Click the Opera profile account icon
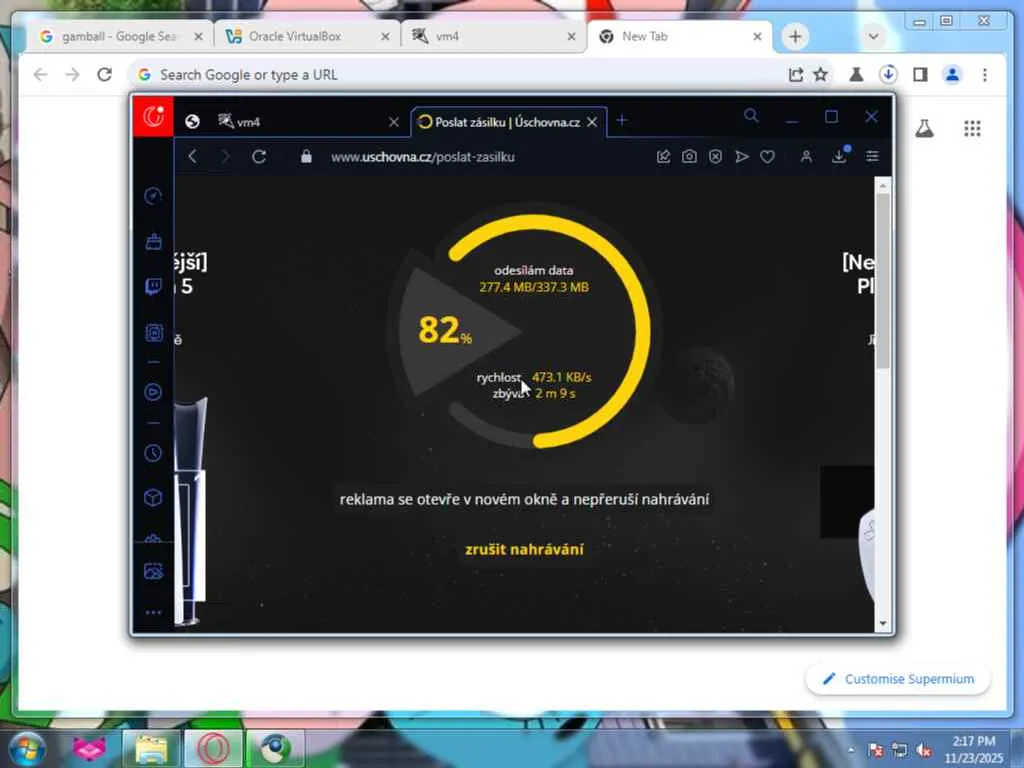Image resolution: width=1024 pixels, height=768 pixels. point(807,157)
